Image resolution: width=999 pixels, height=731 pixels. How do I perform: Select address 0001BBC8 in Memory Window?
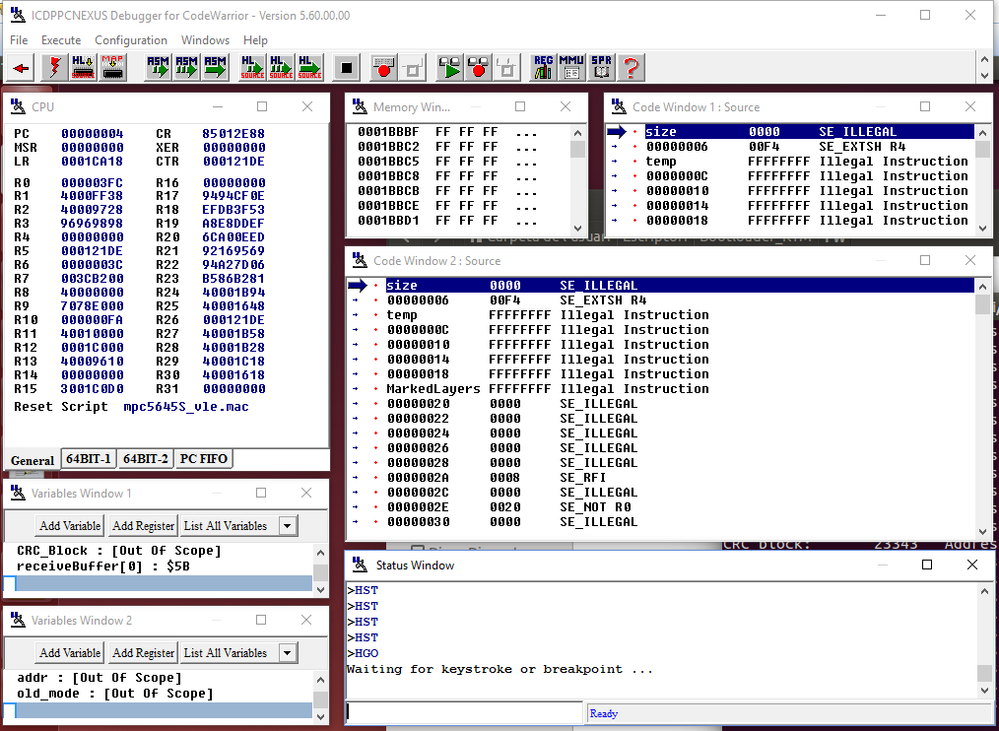pyautogui.click(x=389, y=176)
